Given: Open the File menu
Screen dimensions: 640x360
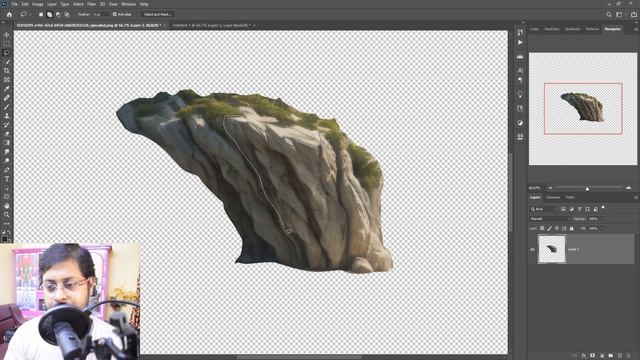Looking at the screenshot, I should (x=15, y=4).
